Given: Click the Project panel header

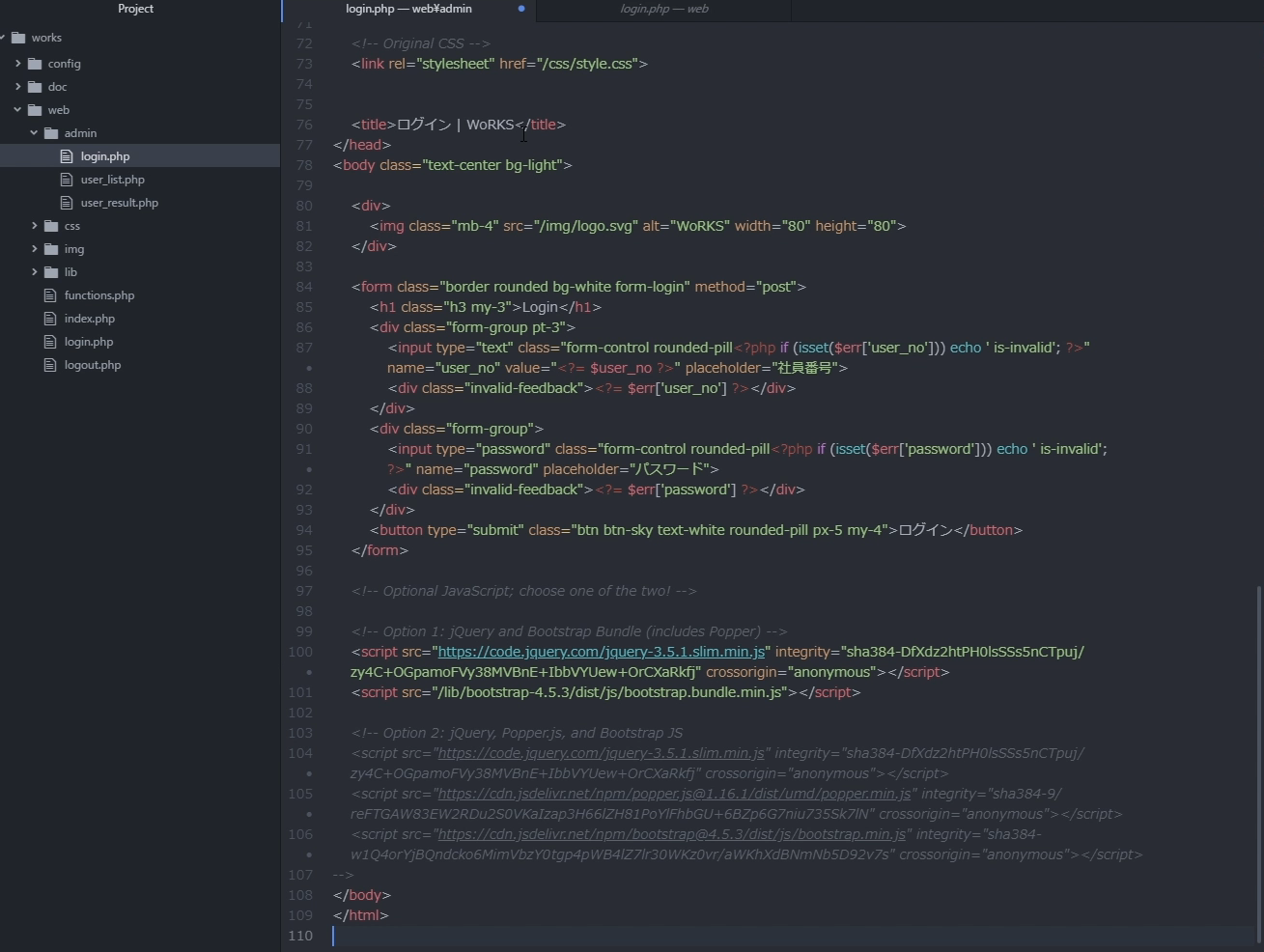Looking at the screenshot, I should (136, 10).
